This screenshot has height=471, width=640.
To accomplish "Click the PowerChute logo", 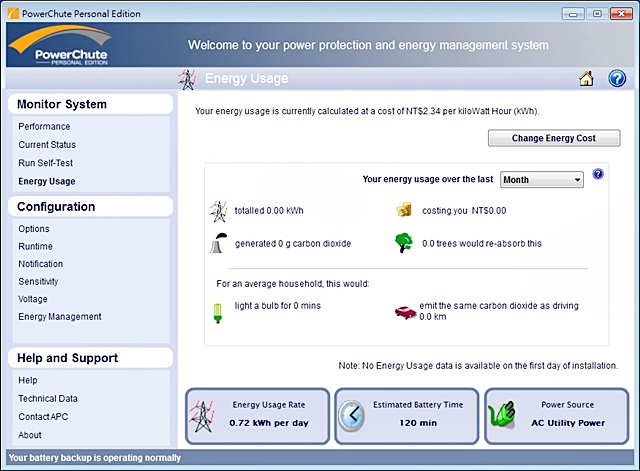I will tap(60, 45).
